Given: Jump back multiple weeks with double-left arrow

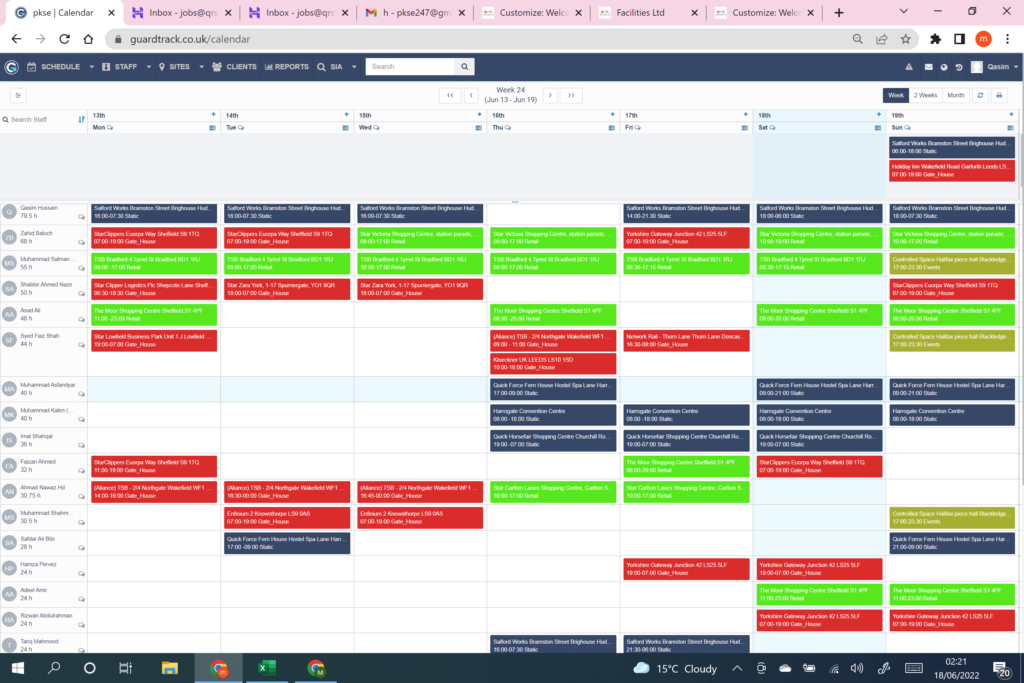Looking at the screenshot, I should (x=450, y=95).
